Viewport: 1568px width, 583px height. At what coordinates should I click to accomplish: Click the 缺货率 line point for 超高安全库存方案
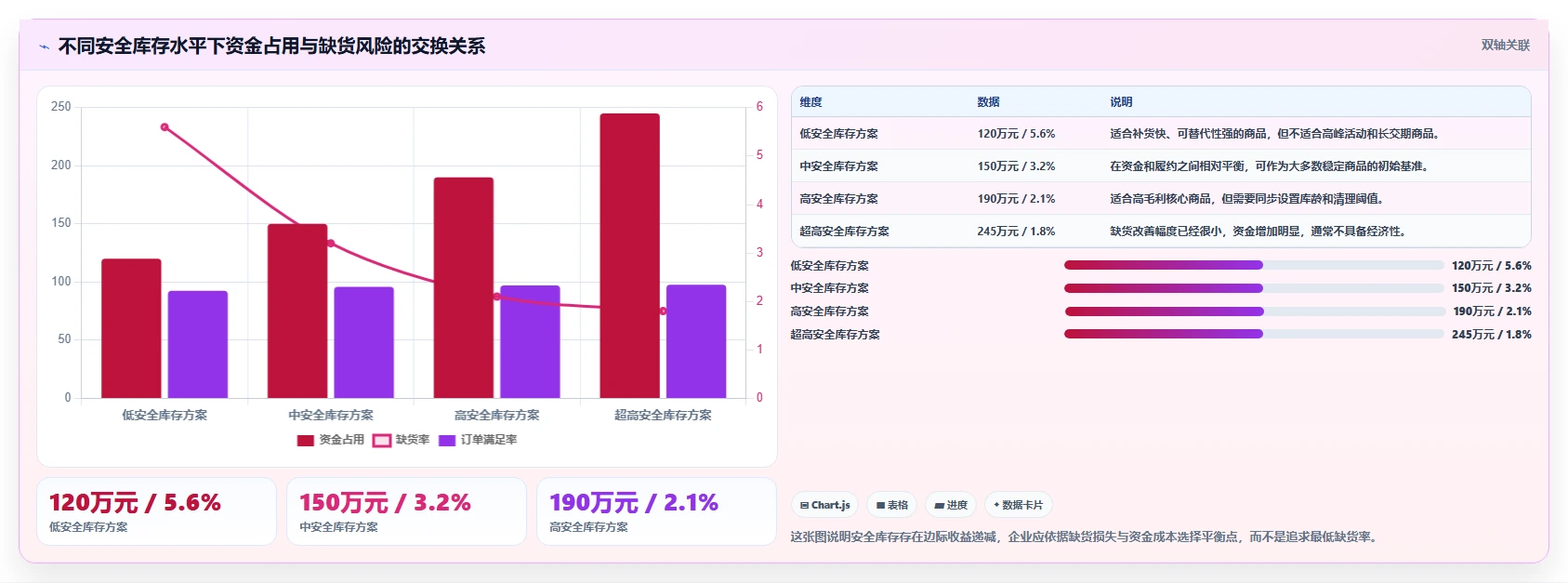[x=663, y=311]
